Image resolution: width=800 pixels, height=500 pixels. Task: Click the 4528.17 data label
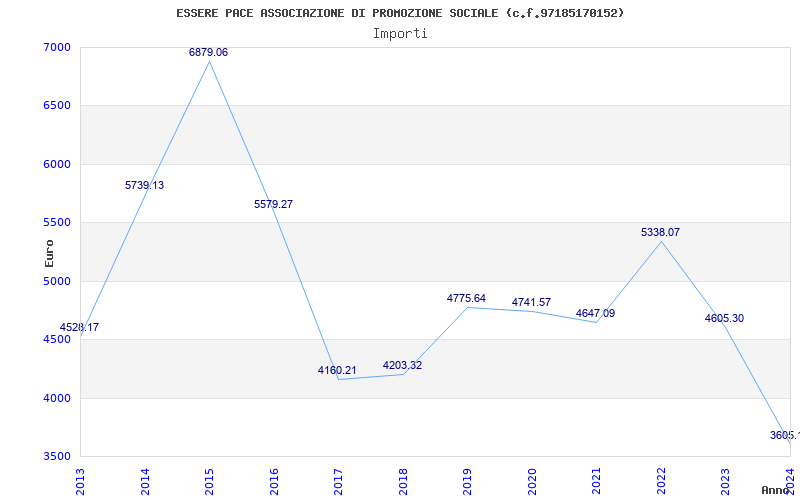pyautogui.click(x=79, y=327)
